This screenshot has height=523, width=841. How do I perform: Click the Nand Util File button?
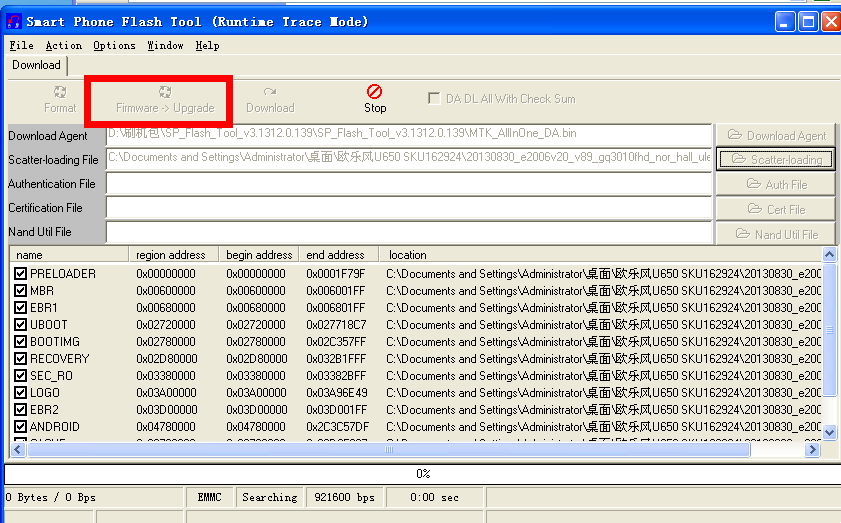[776, 234]
